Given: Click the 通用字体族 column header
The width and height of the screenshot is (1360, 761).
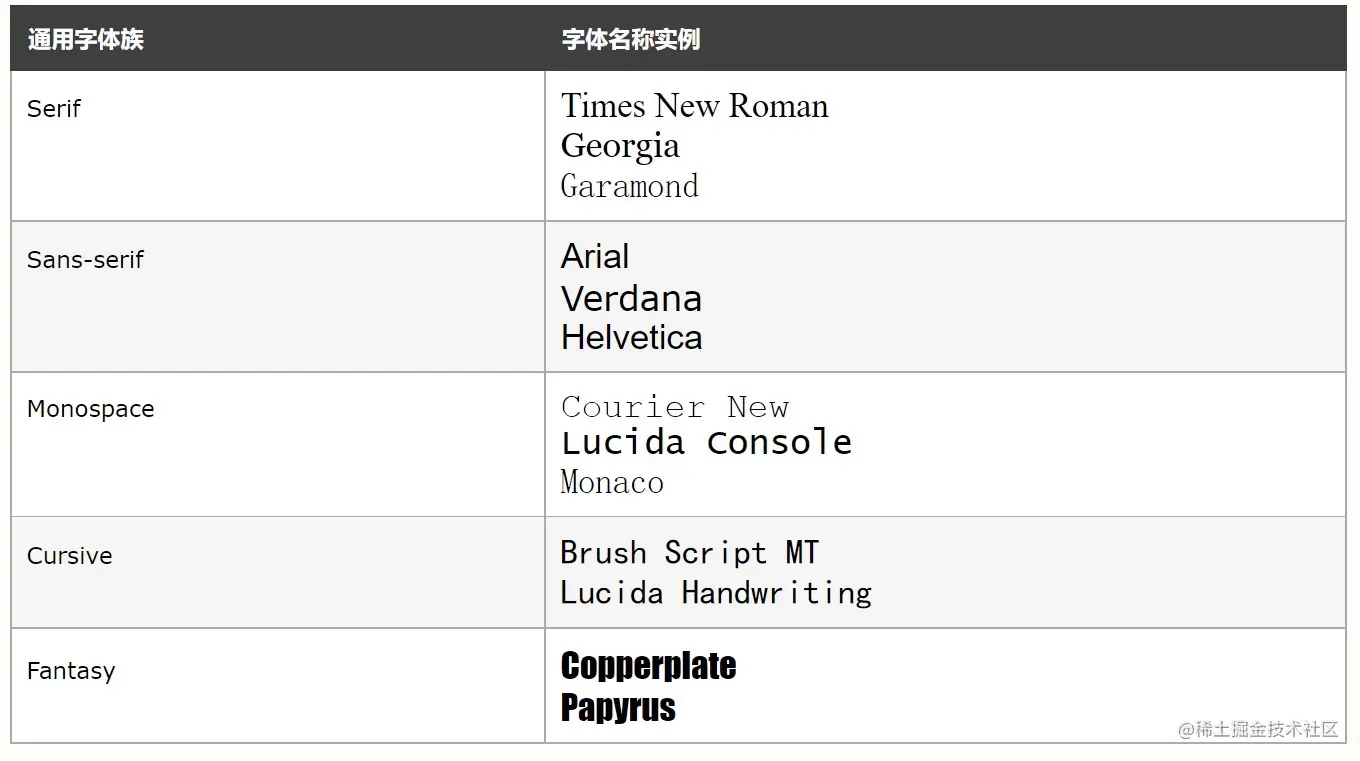Looking at the screenshot, I should click(85, 40).
